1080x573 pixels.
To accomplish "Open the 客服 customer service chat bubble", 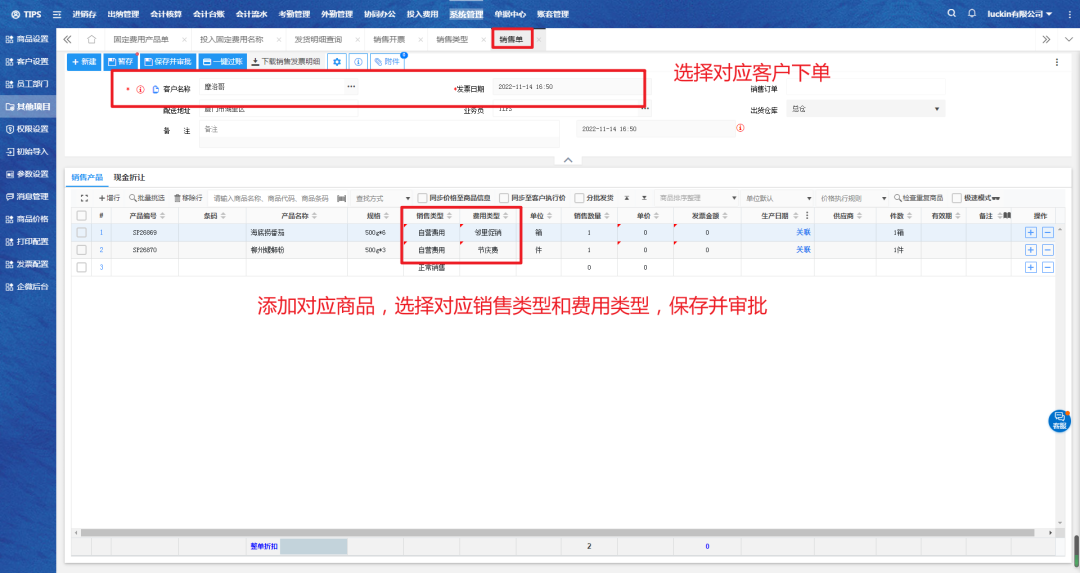I will [1059, 421].
